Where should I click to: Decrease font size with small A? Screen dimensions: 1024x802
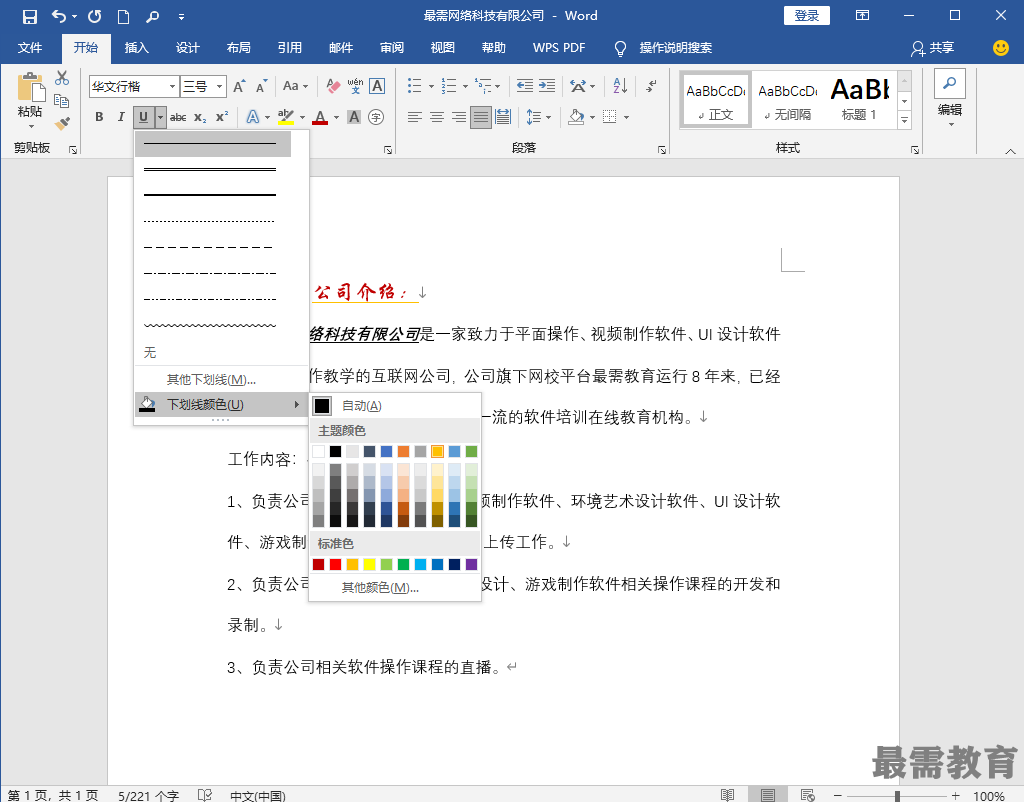pyautogui.click(x=261, y=86)
